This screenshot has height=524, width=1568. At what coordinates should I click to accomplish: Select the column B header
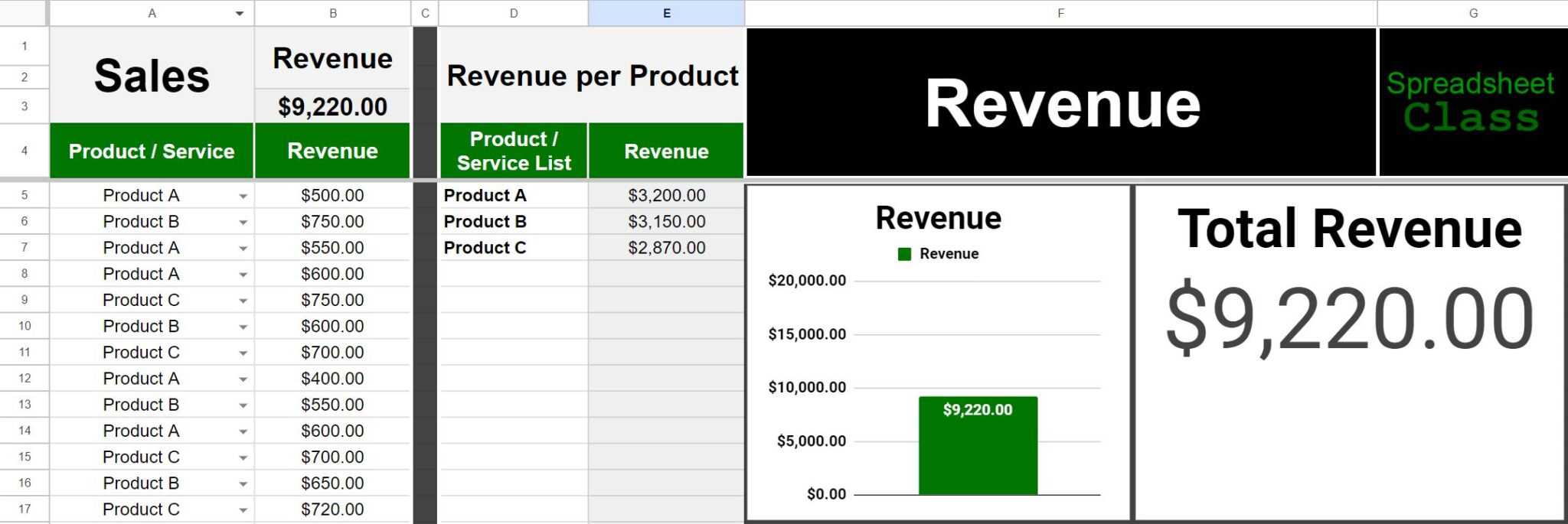click(332, 13)
